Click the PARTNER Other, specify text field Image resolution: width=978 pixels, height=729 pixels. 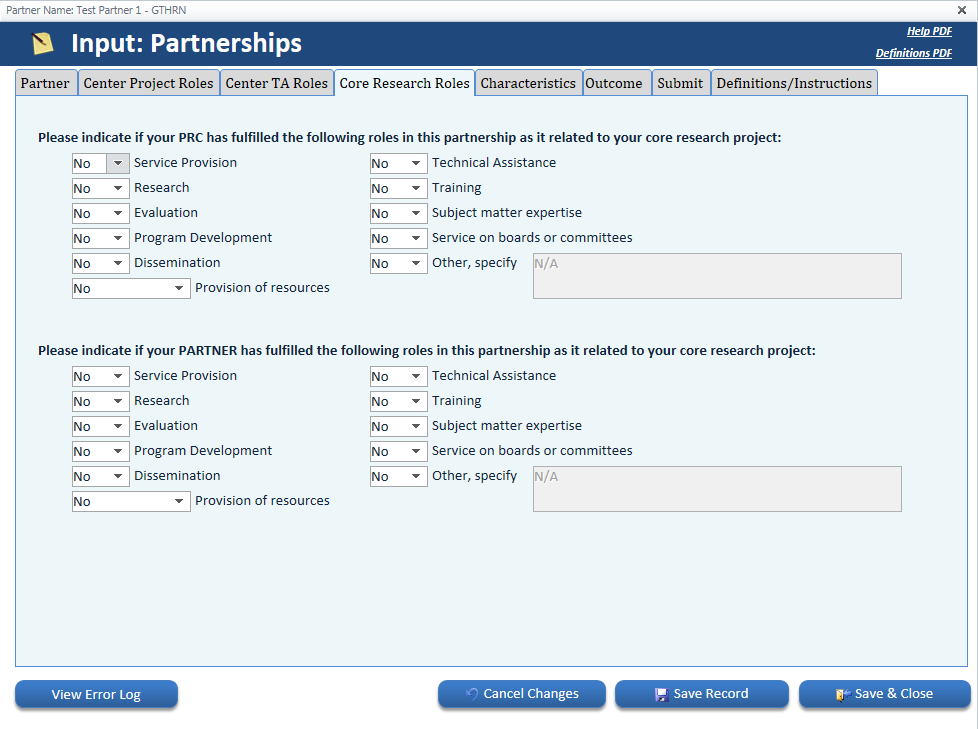(x=717, y=489)
